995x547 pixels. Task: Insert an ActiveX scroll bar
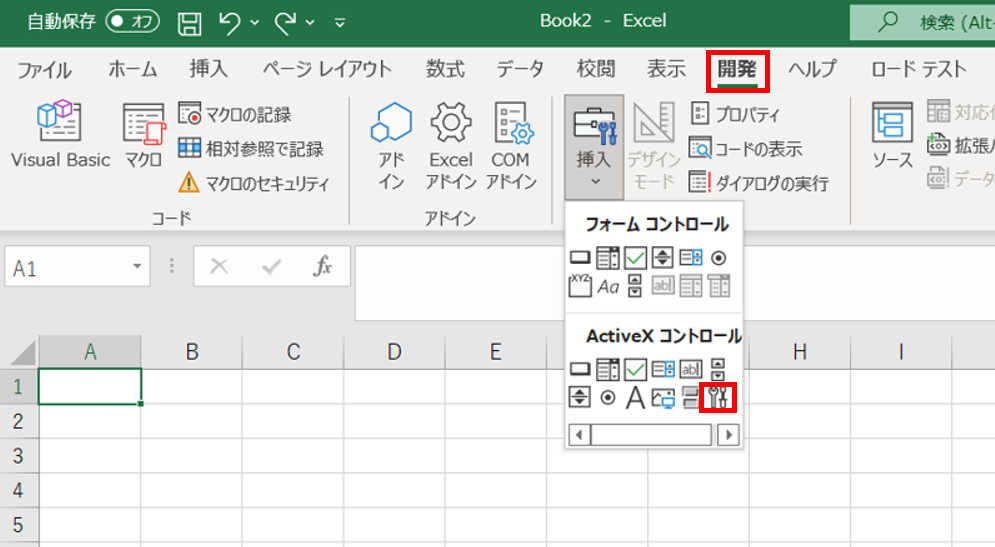coord(718,369)
